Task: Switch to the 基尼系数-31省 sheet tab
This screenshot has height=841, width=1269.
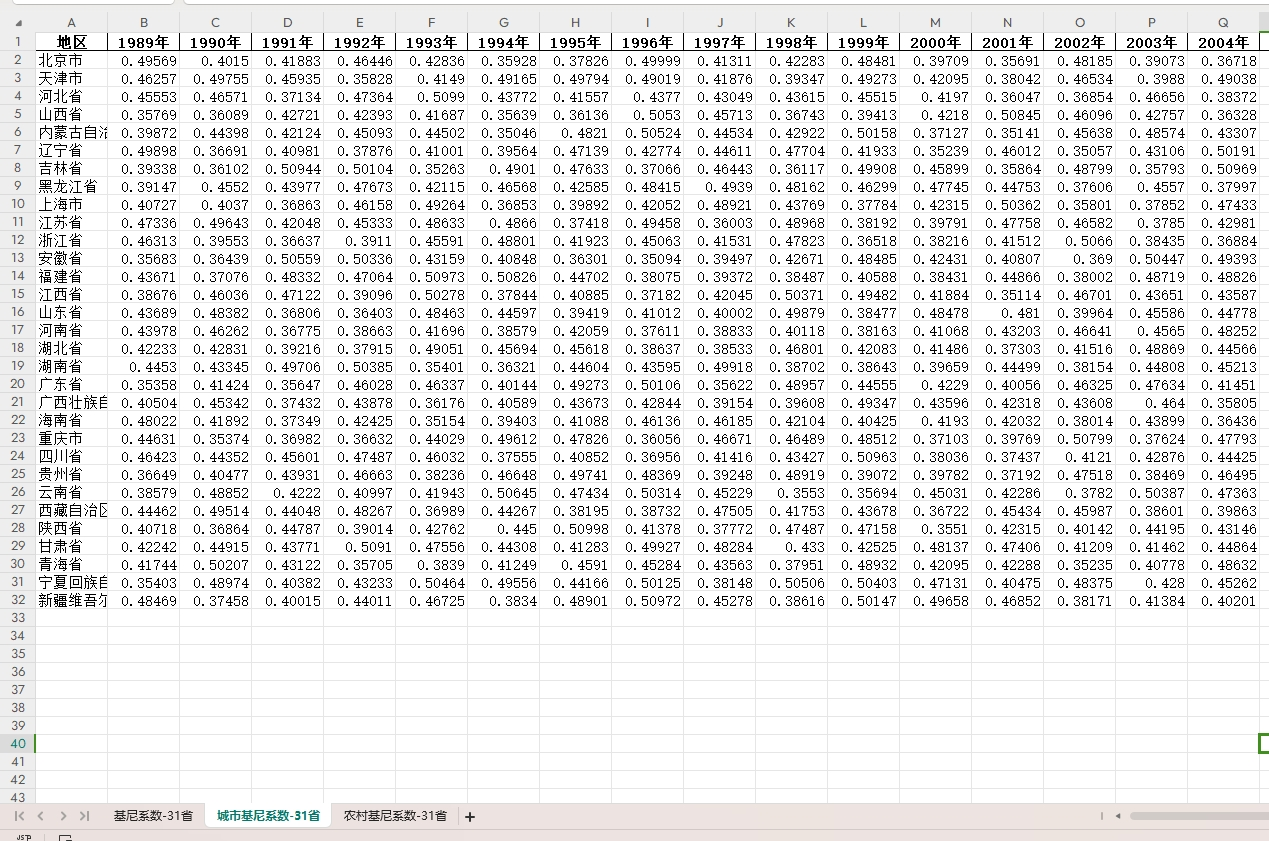Action: [153, 816]
